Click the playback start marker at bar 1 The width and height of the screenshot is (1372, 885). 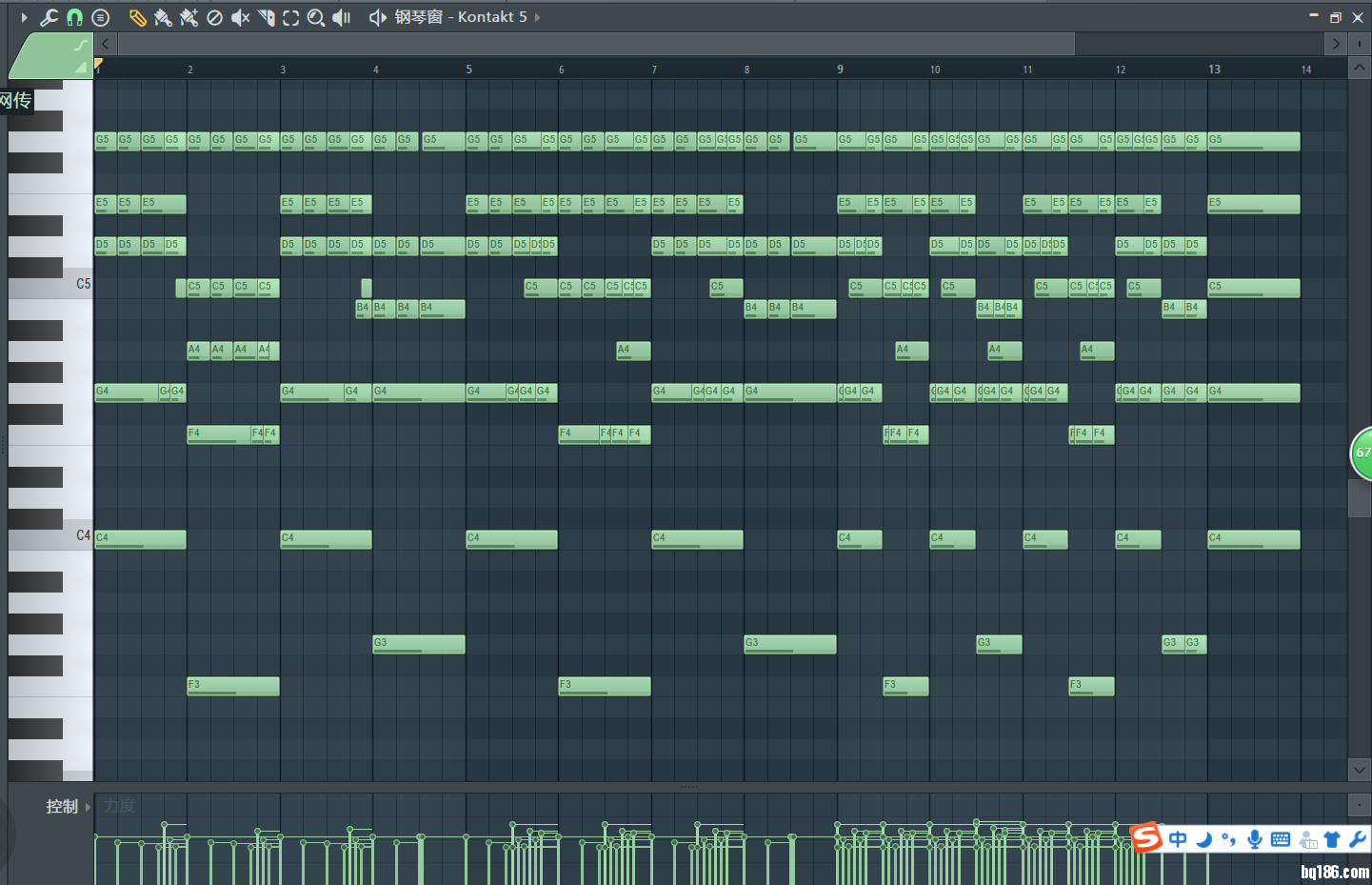tap(98, 64)
